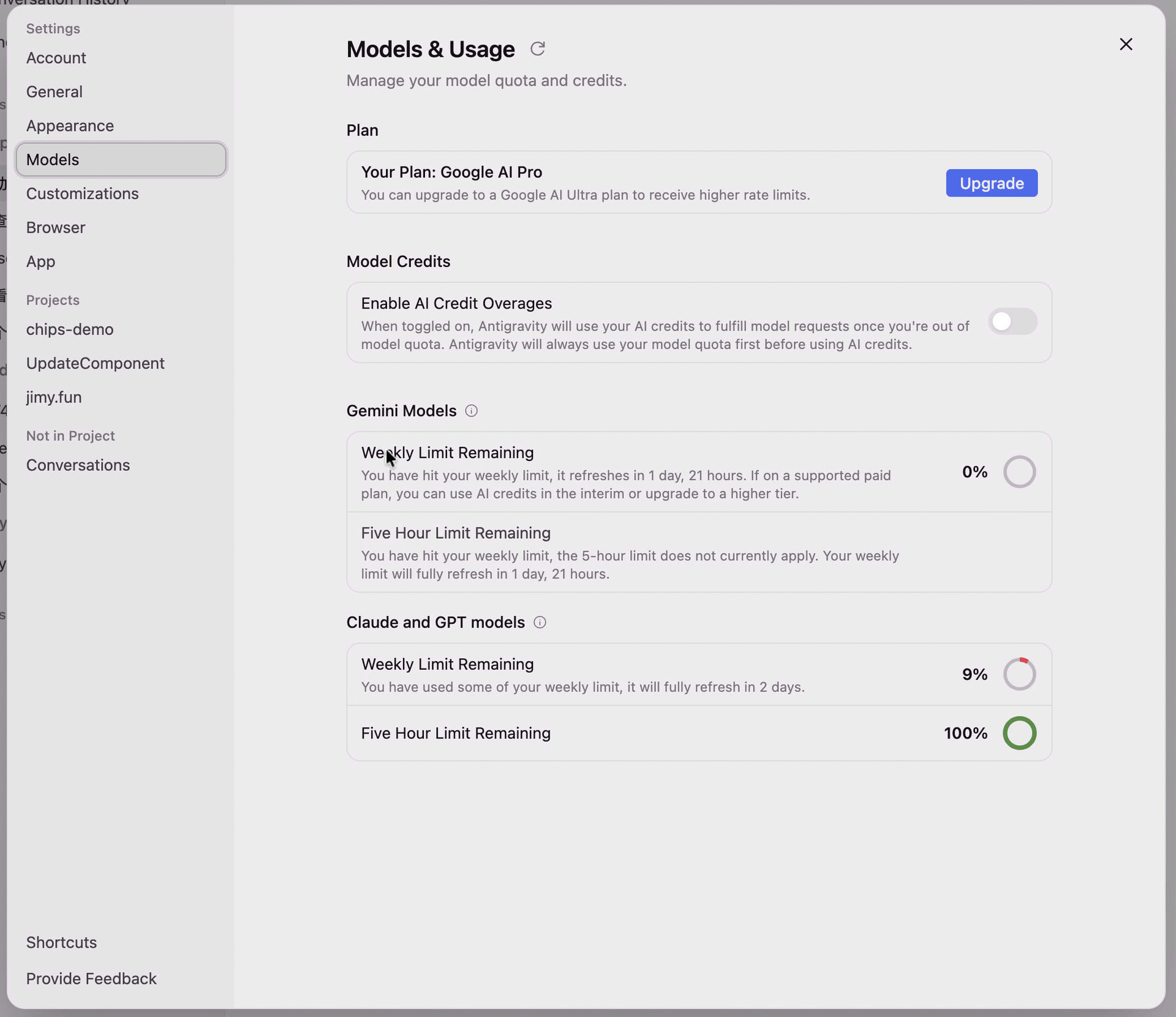Toggle Enable AI Credit Overages switch
1176x1017 pixels.
click(x=1012, y=321)
